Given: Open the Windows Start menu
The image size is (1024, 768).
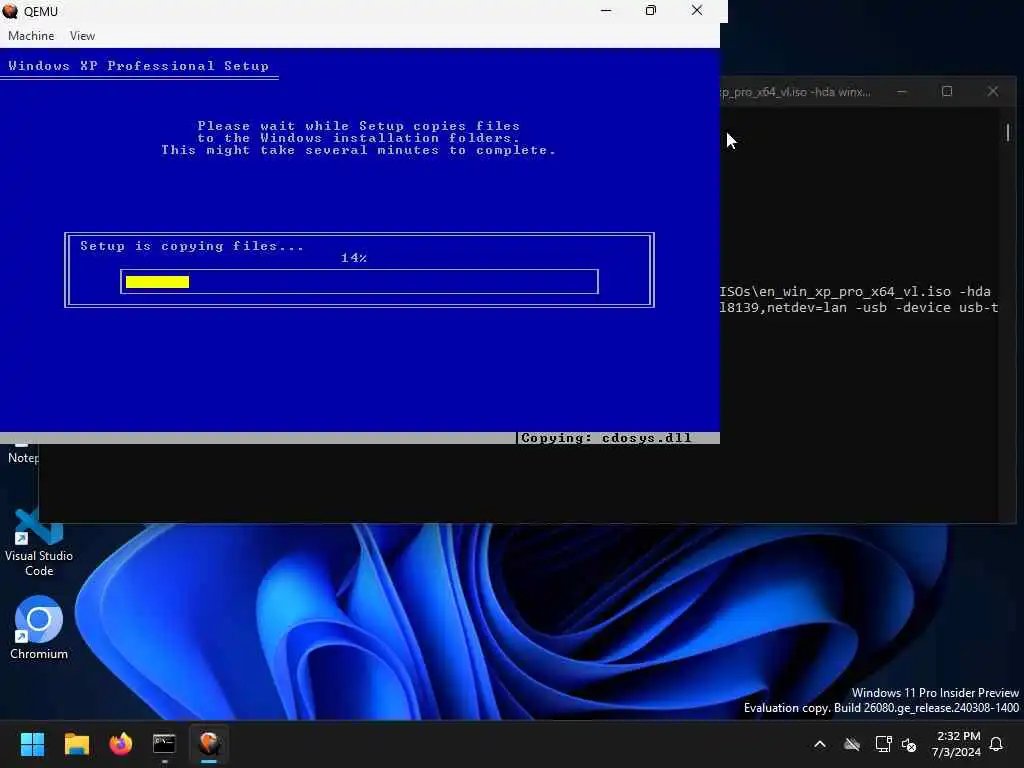Looking at the screenshot, I should click(x=32, y=744).
